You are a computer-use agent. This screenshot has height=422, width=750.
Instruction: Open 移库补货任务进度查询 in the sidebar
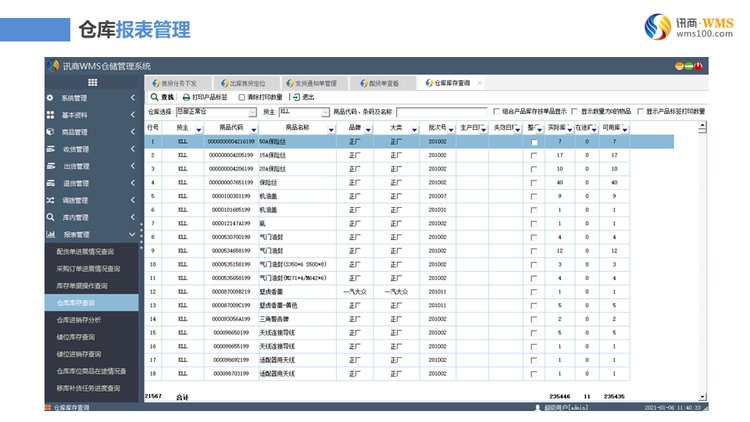[x=88, y=388]
